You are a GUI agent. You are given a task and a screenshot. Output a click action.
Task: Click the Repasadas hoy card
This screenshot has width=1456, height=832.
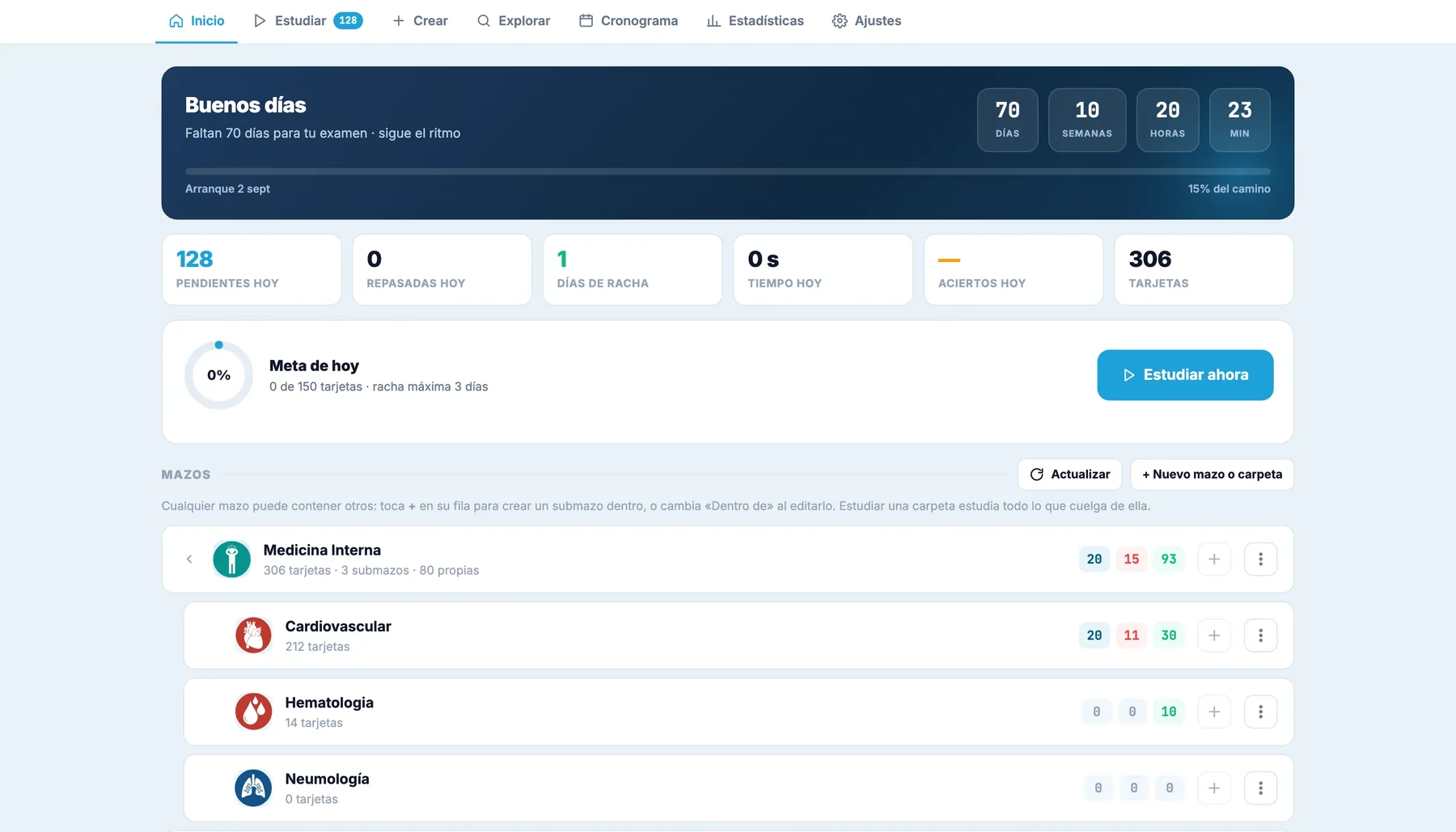click(442, 270)
